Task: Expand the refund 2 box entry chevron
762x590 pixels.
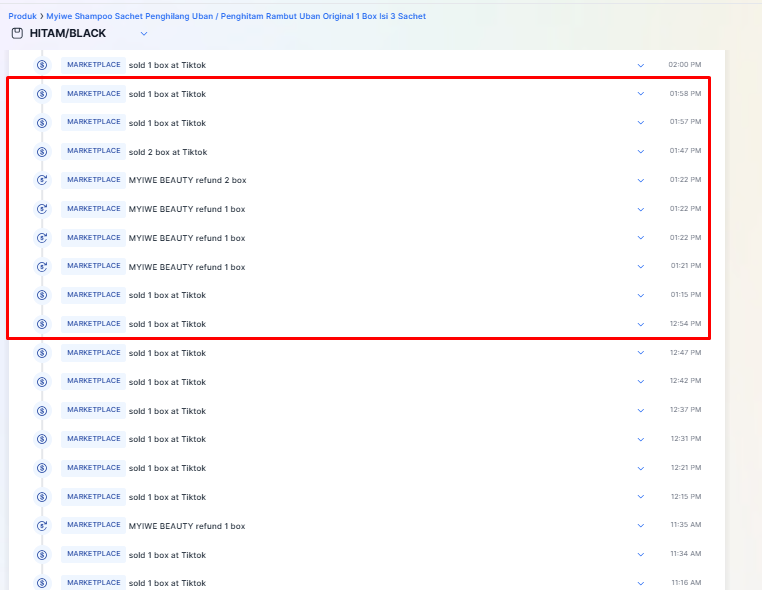Action: [641, 180]
